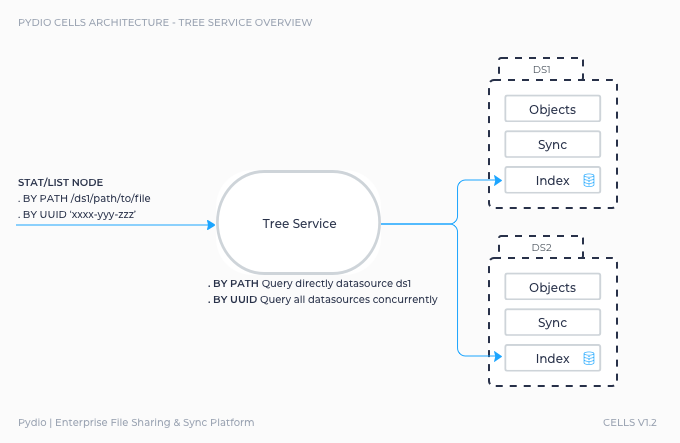680x443 pixels.
Task: Click the 'Pydio Cells Architecture' title text
Action: [x=165, y=23]
